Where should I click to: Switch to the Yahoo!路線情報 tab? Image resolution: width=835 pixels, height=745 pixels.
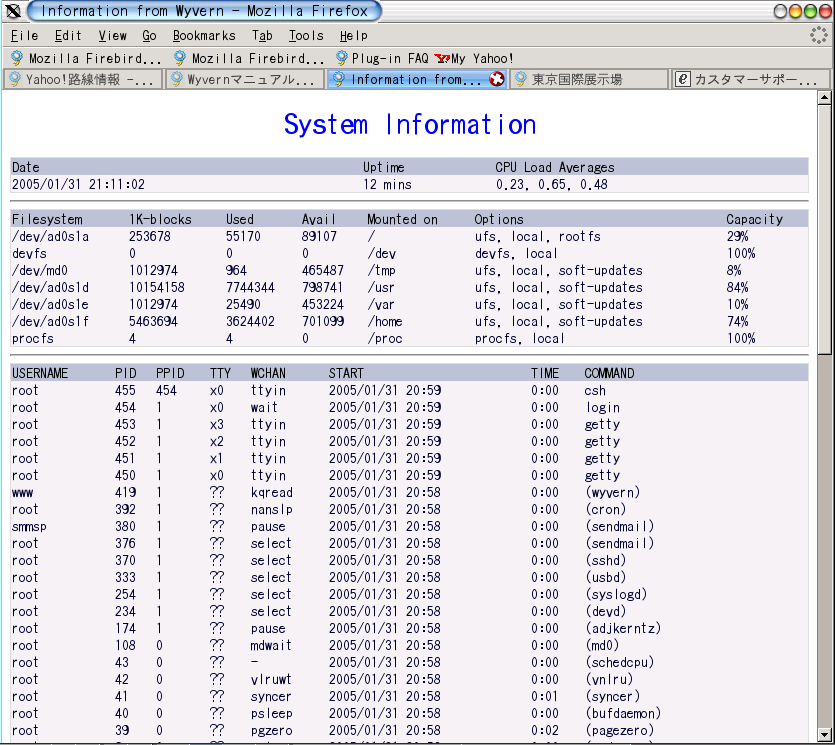(x=83, y=79)
